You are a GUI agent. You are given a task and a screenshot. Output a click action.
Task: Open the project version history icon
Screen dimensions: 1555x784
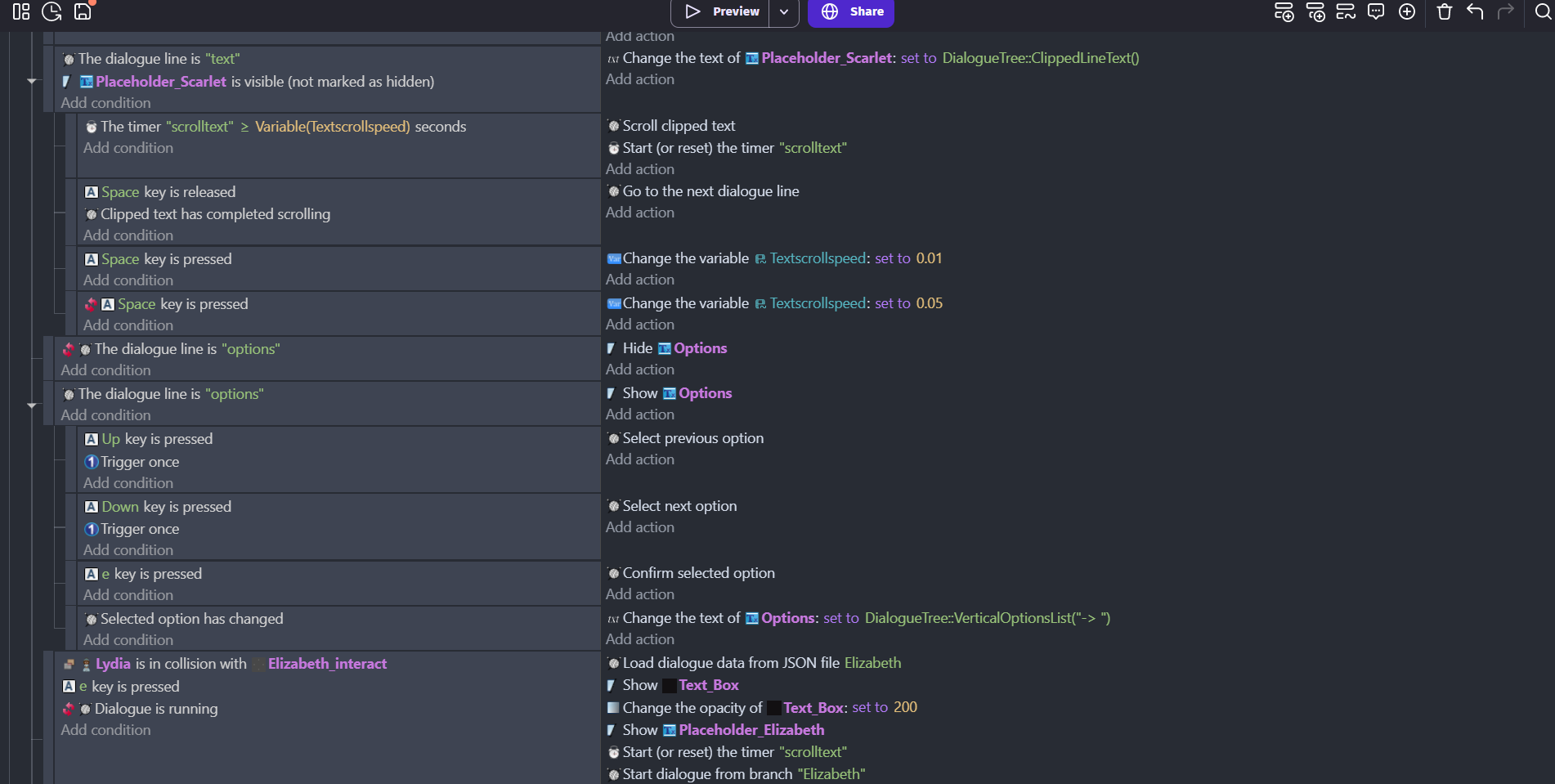tap(52, 11)
